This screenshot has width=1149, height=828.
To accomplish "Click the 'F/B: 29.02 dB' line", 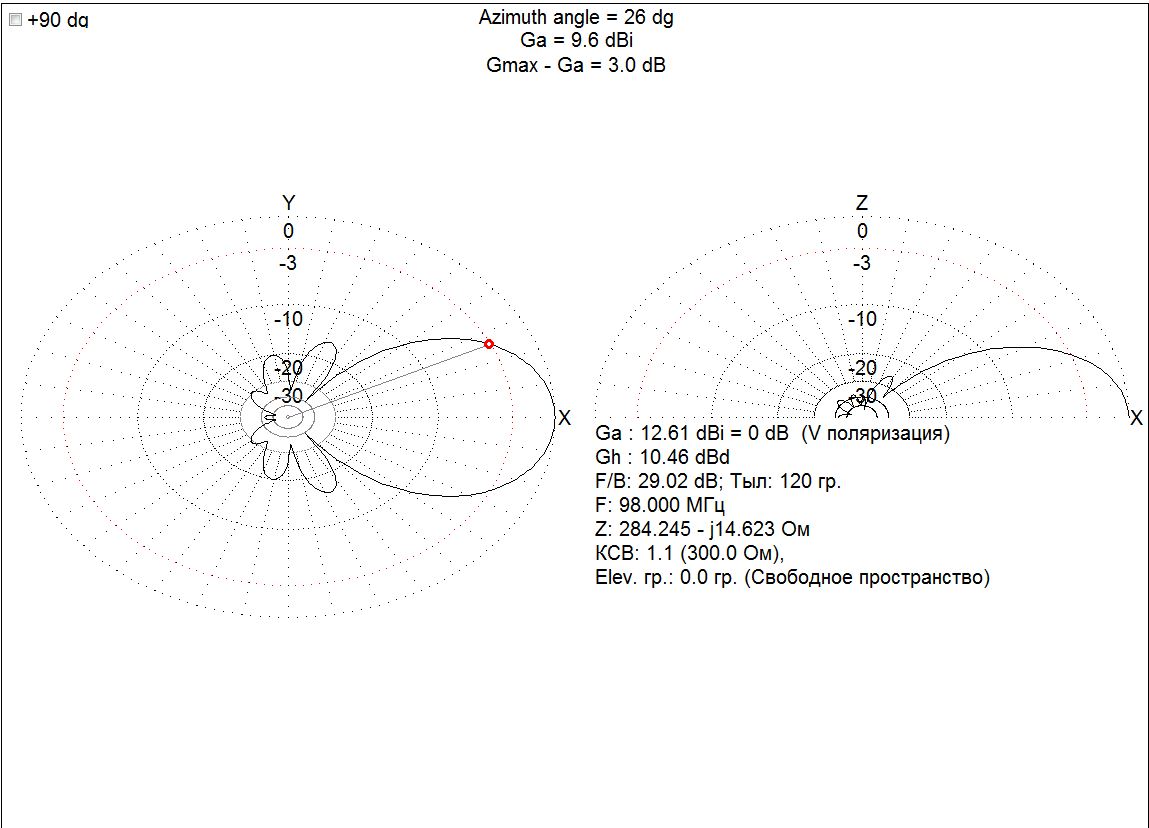I will coord(718,481).
